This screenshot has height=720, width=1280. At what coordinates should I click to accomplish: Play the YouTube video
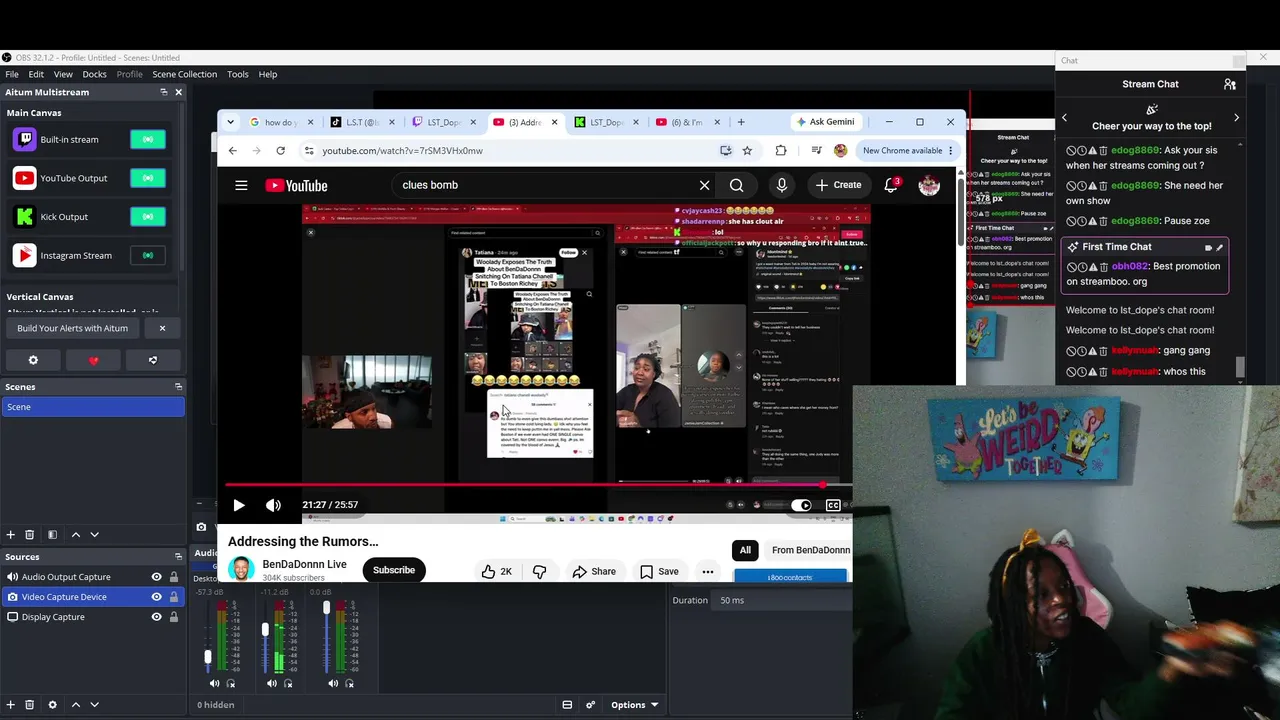(239, 505)
